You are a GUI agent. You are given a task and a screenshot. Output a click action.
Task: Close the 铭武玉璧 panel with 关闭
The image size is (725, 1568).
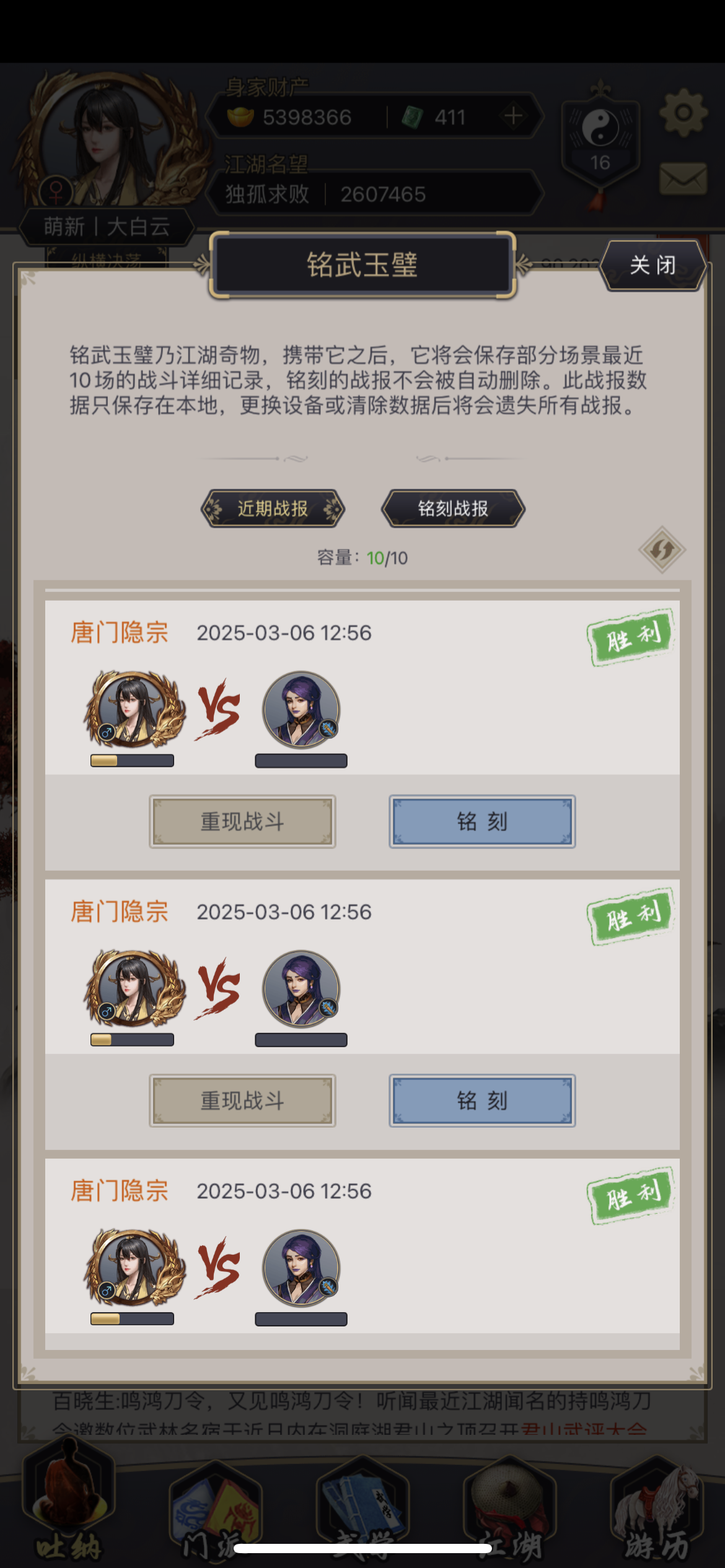(x=653, y=266)
